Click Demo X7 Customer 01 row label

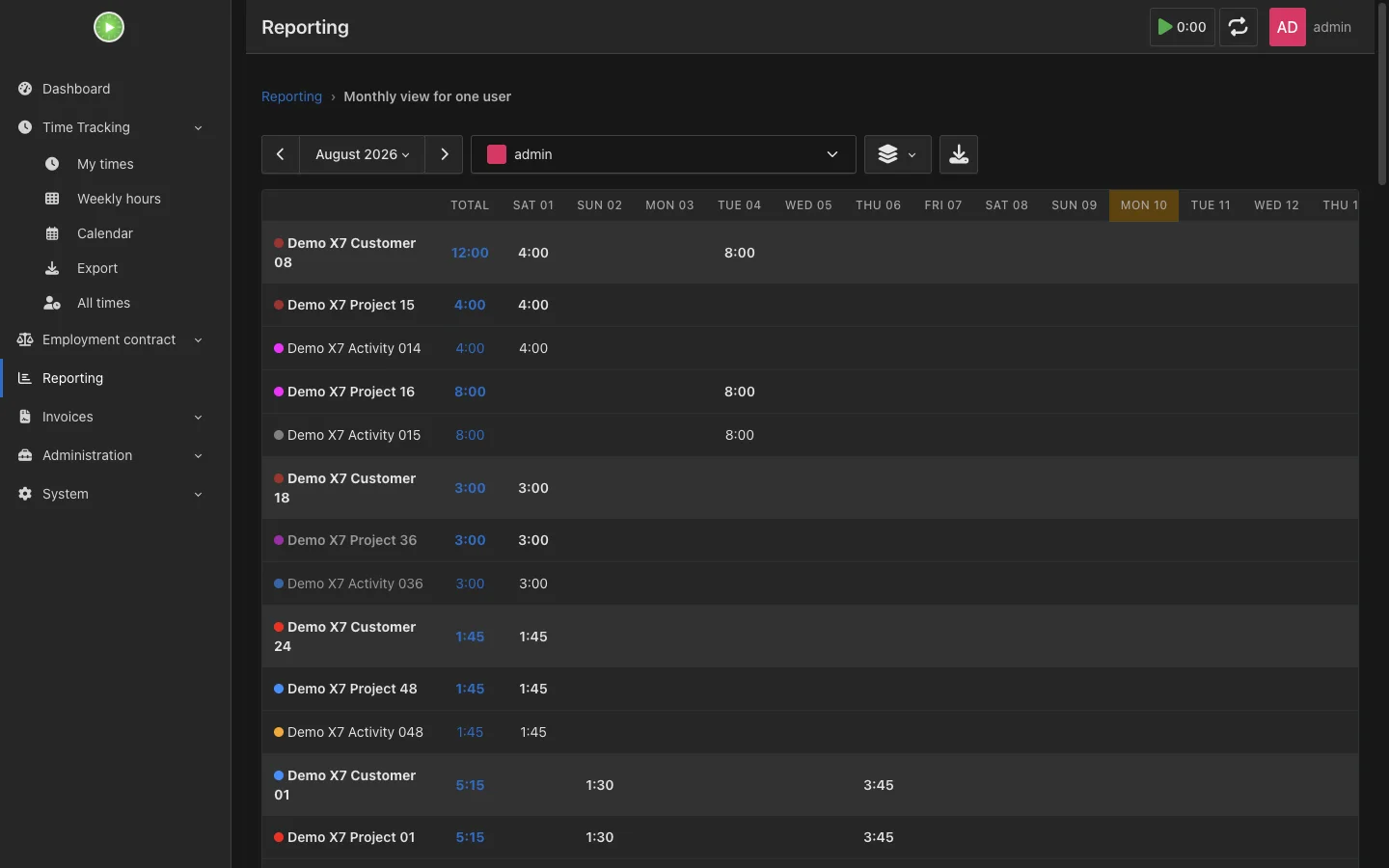[x=345, y=785]
